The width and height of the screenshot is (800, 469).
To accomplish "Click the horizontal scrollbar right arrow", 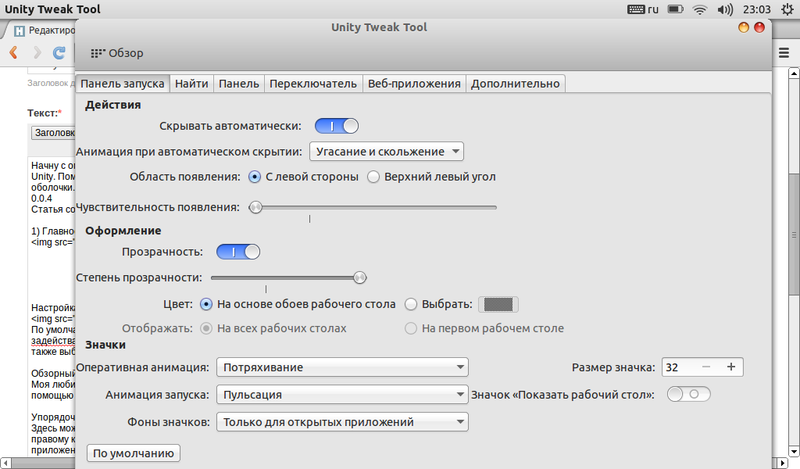I will (x=783, y=463).
